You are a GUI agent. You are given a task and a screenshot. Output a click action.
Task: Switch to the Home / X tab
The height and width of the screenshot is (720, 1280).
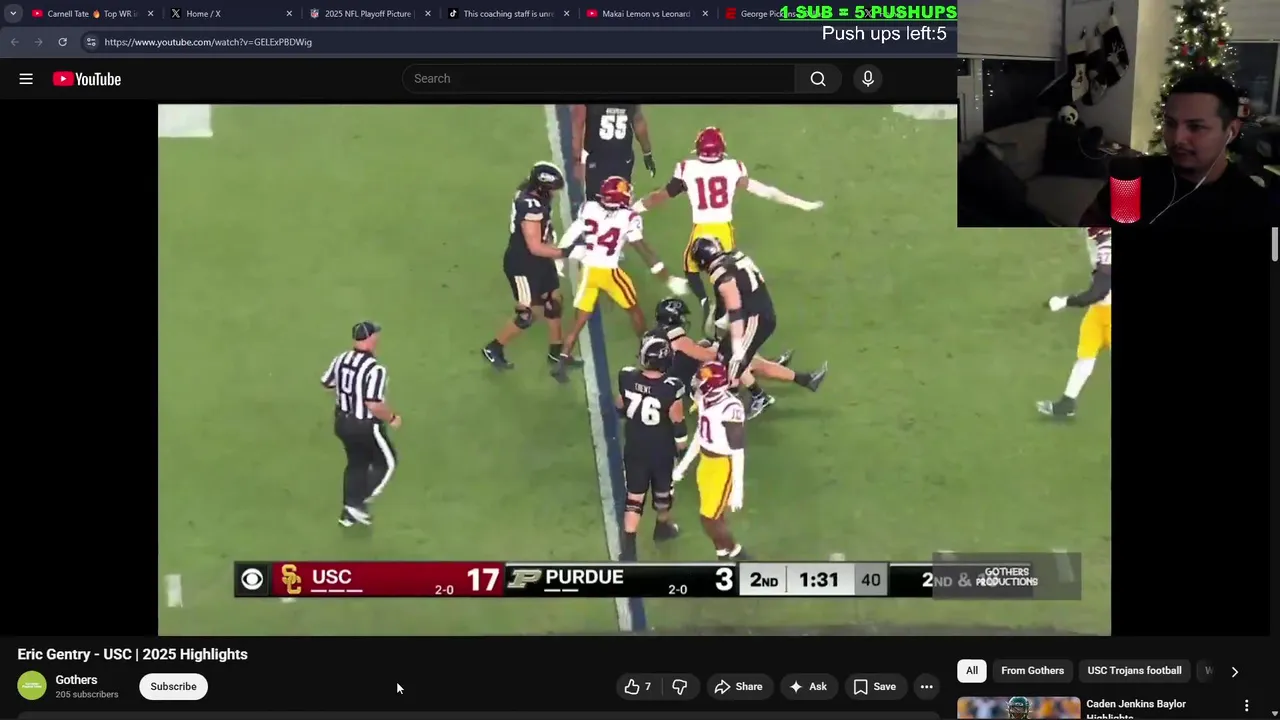(x=224, y=14)
